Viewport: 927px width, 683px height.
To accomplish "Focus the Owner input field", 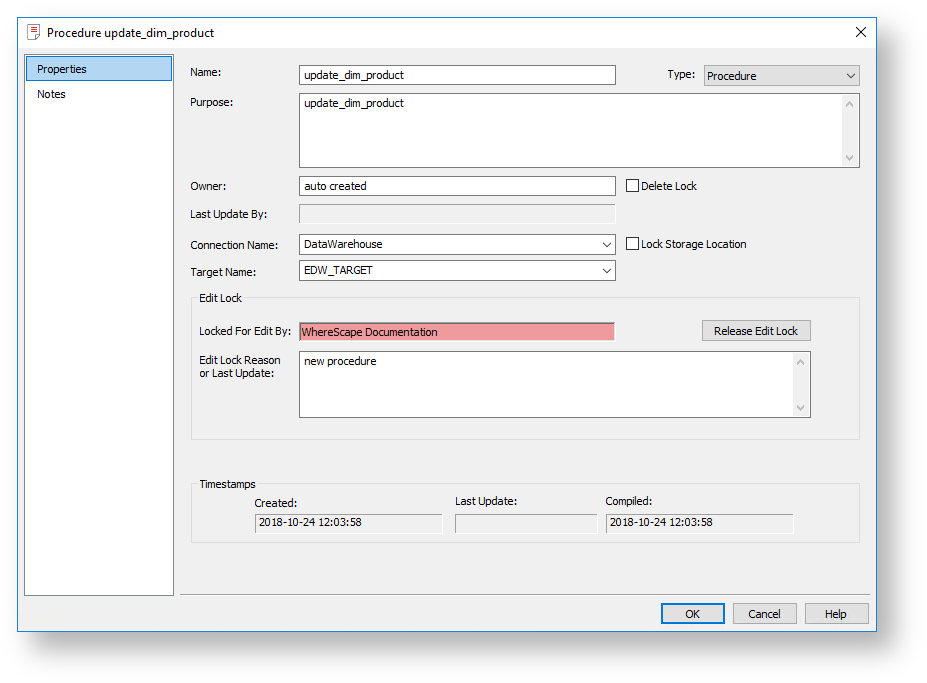I will click(x=457, y=186).
